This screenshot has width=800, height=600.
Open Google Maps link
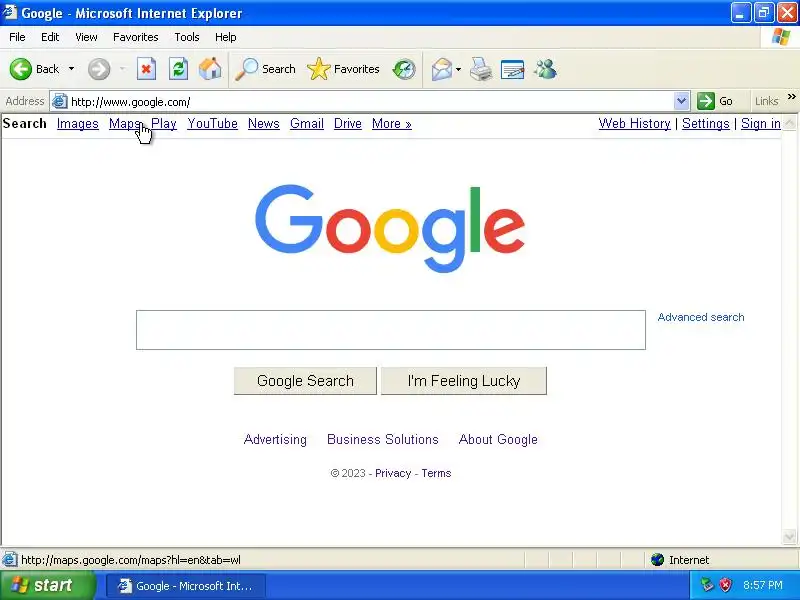124,123
